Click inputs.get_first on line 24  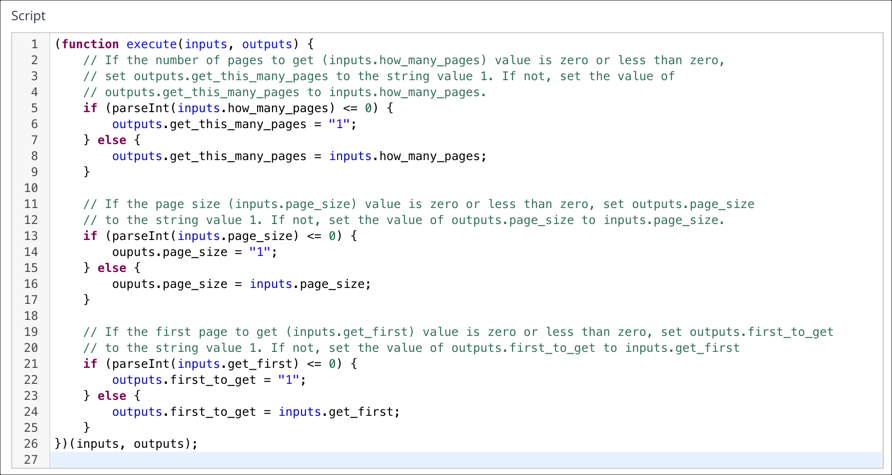(x=338, y=412)
